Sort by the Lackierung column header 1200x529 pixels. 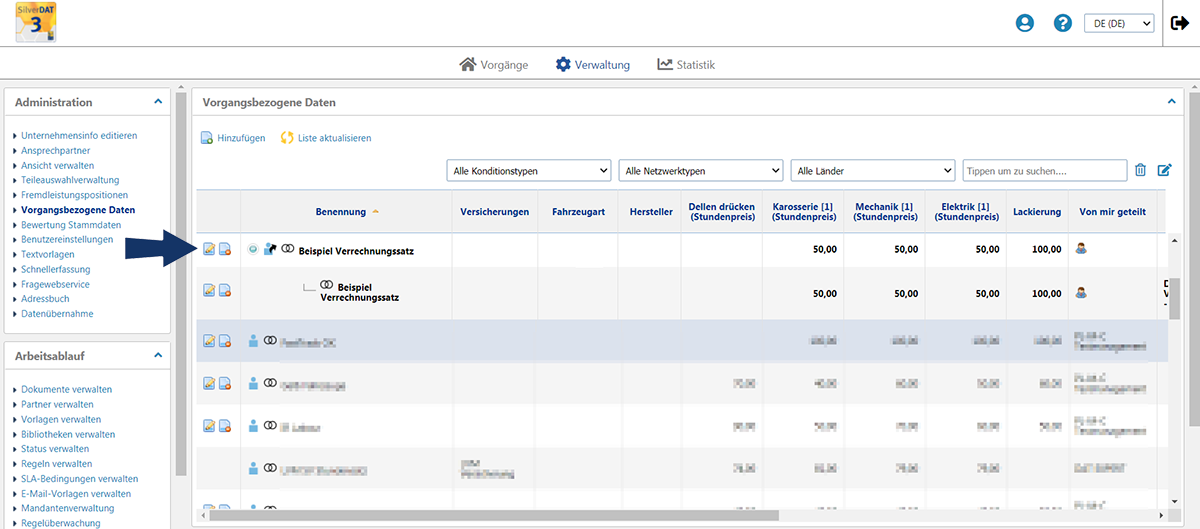point(1036,212)
